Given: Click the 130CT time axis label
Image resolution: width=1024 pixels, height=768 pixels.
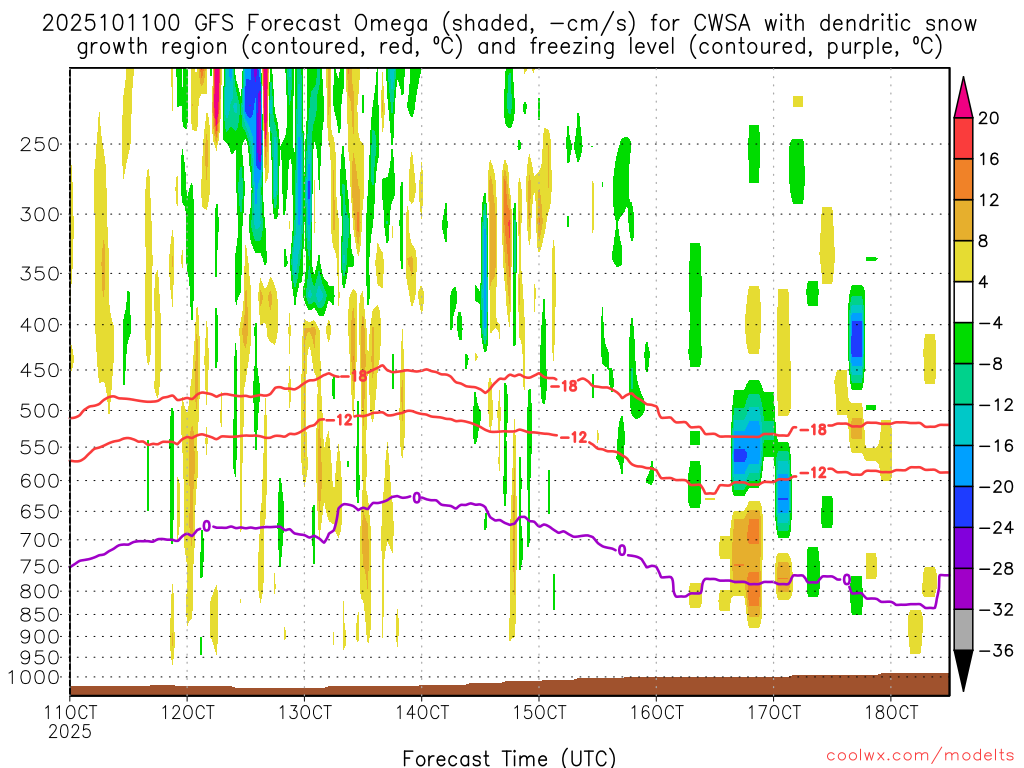Looking at the screenshot, I should pos(304,712).
